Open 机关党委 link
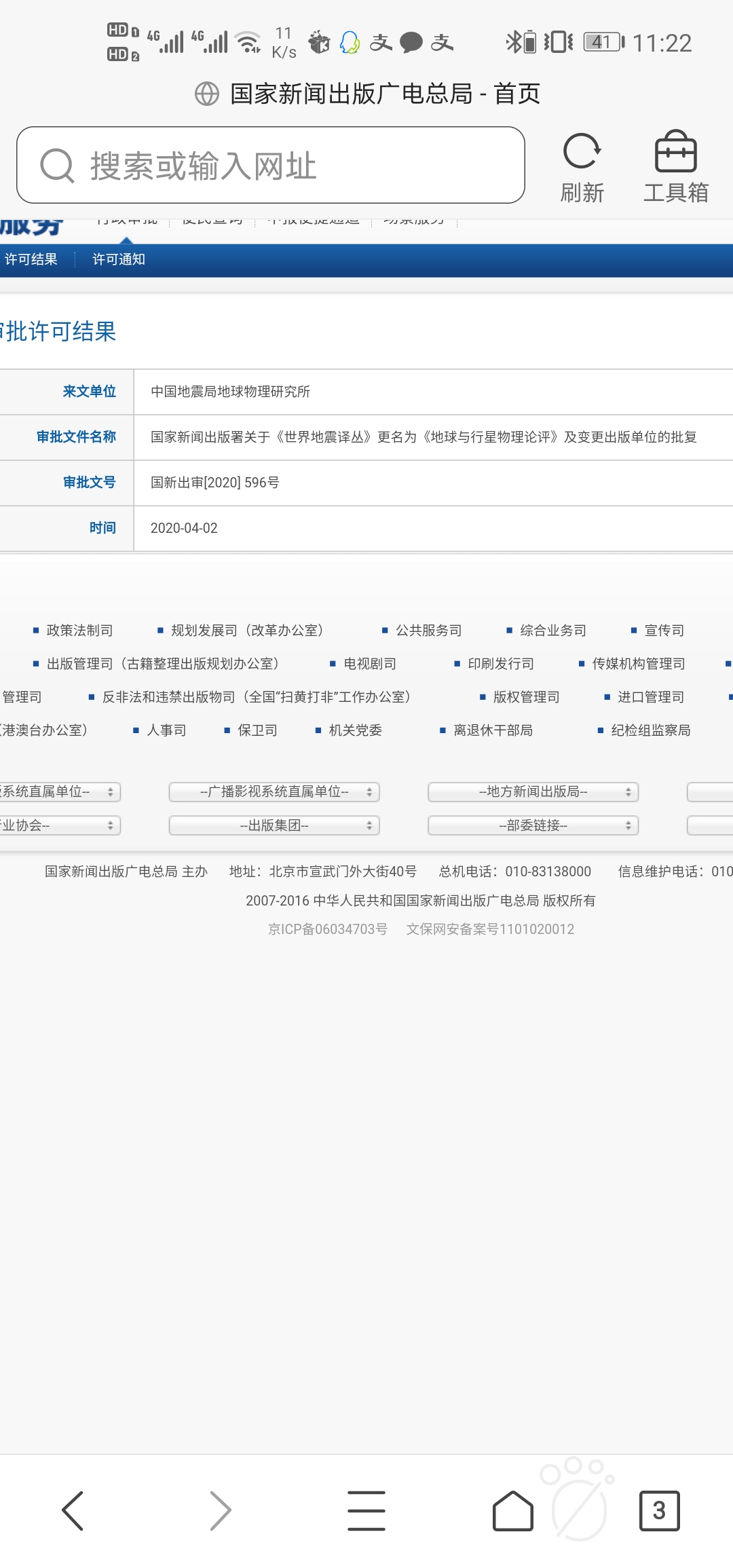This screenshot has height=1568, width=733. [356, 730]
